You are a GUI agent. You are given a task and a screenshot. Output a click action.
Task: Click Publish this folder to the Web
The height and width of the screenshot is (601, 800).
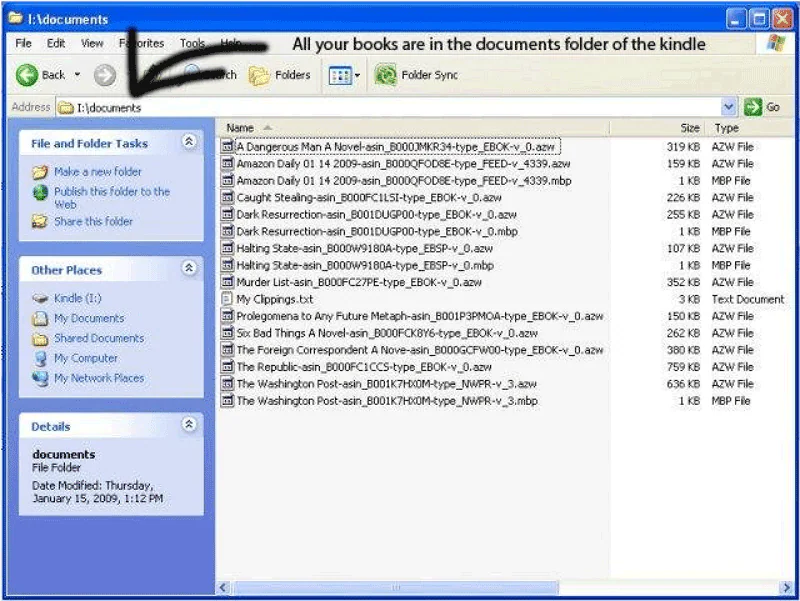click(x=112, y=198)
